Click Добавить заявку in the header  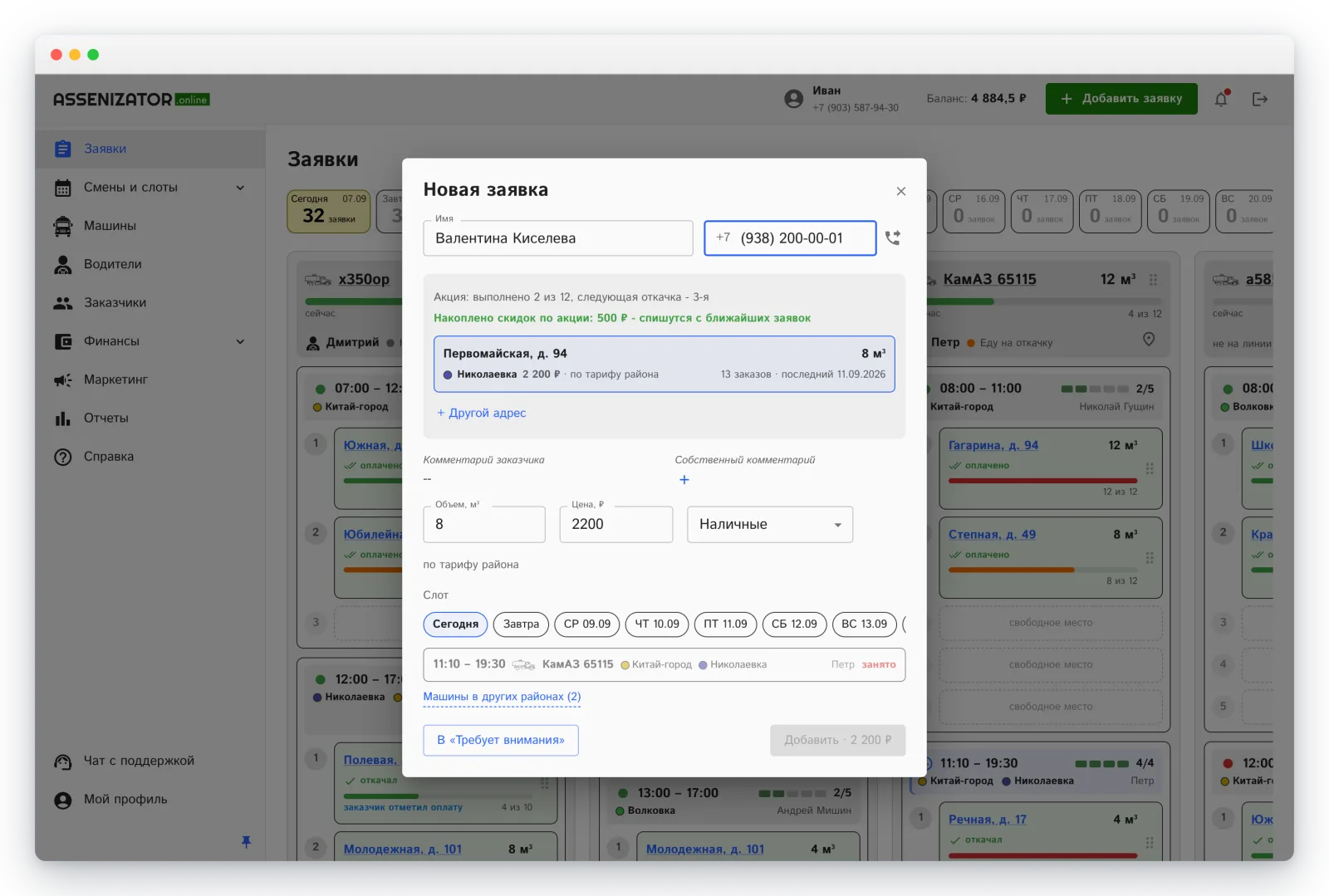[1121, 99]
